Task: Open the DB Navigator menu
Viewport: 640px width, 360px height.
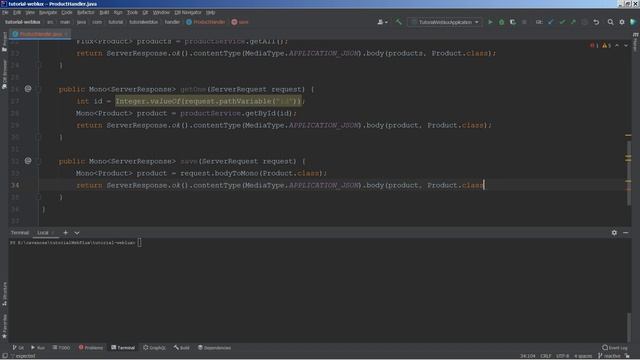Action: [x=189, y=13]
